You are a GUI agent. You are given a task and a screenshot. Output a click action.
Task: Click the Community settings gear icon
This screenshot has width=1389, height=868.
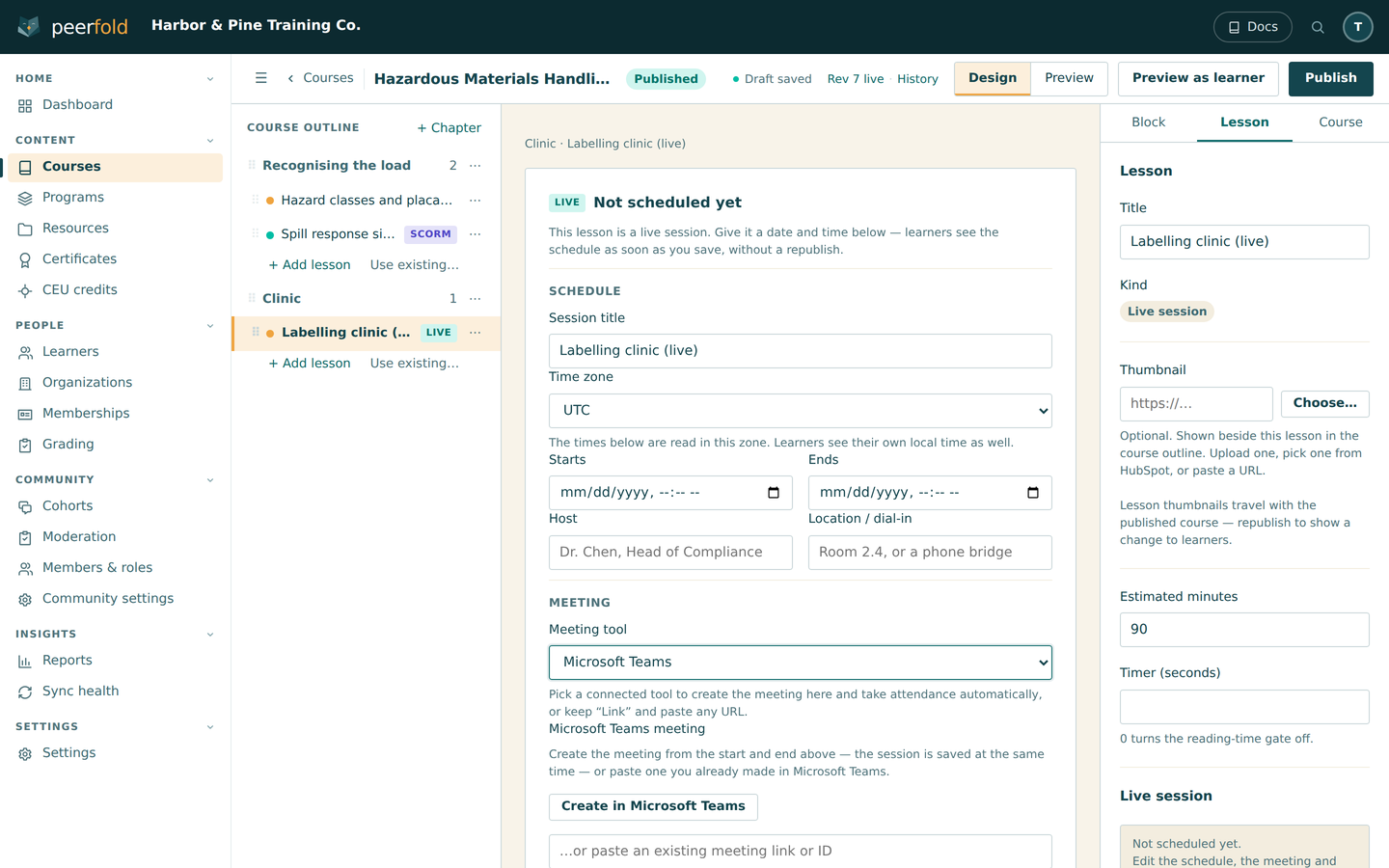(25, 599)
